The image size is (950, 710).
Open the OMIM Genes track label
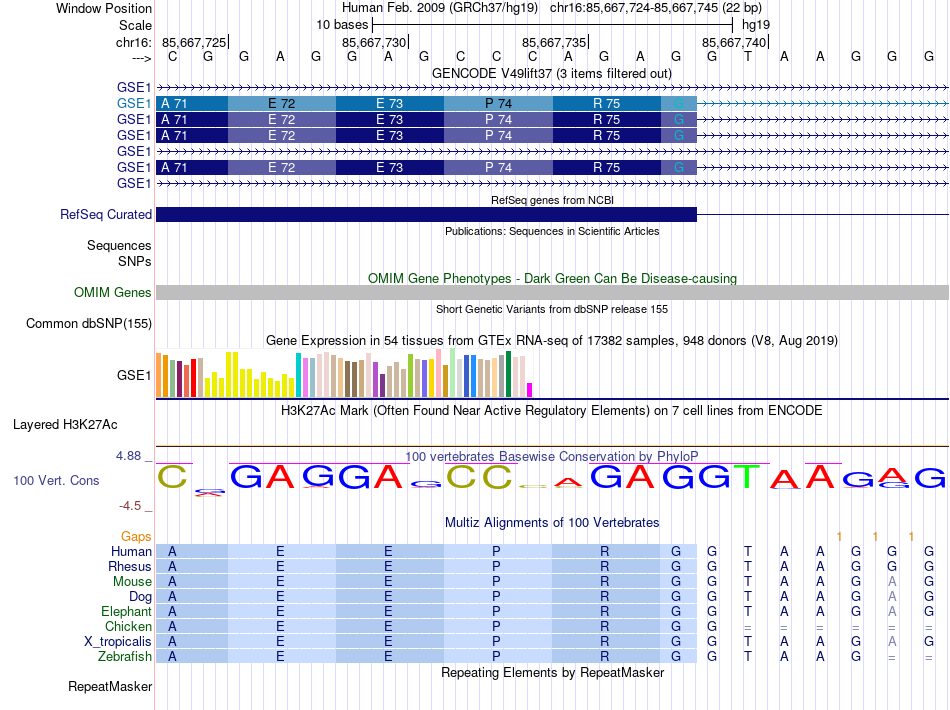[113, 293]
